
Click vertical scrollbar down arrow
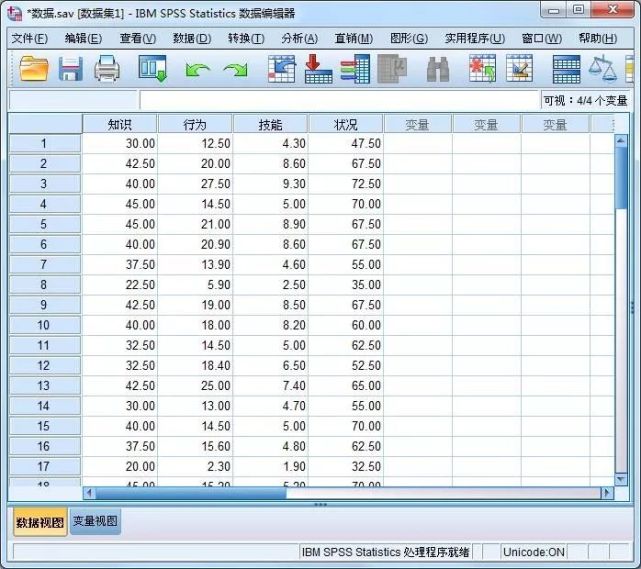(x=621, y=479)
